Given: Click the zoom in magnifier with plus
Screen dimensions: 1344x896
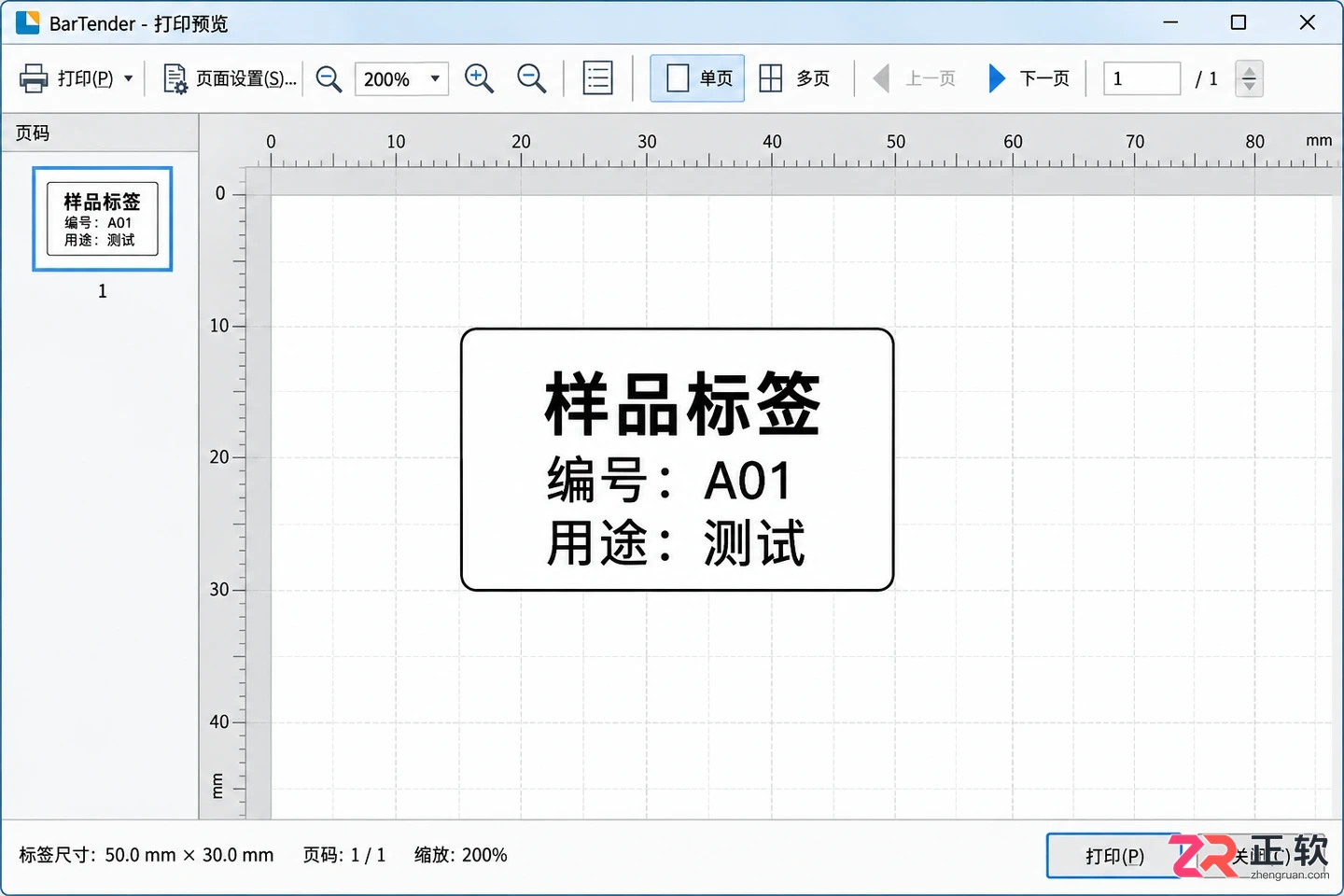Looking at the screenshot, I should tap(479, 78).
